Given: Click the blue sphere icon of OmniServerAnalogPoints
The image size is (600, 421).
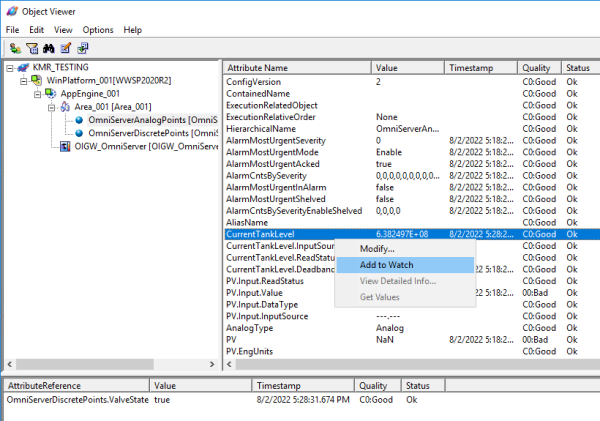Looking at the screenshot, I should [79, 120].
